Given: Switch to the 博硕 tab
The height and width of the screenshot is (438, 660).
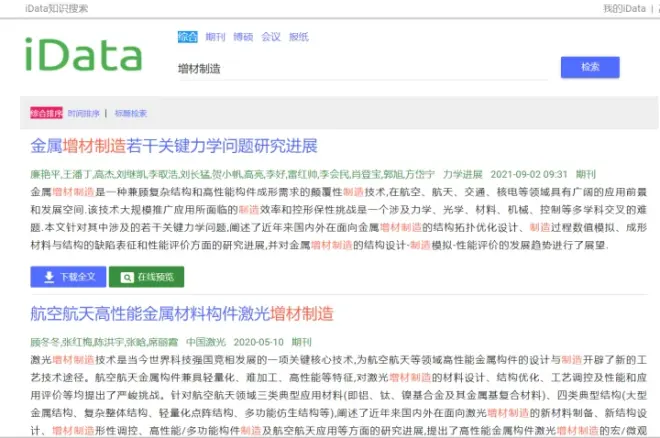Looking at the screenshot, I should (x=243, y=37).
